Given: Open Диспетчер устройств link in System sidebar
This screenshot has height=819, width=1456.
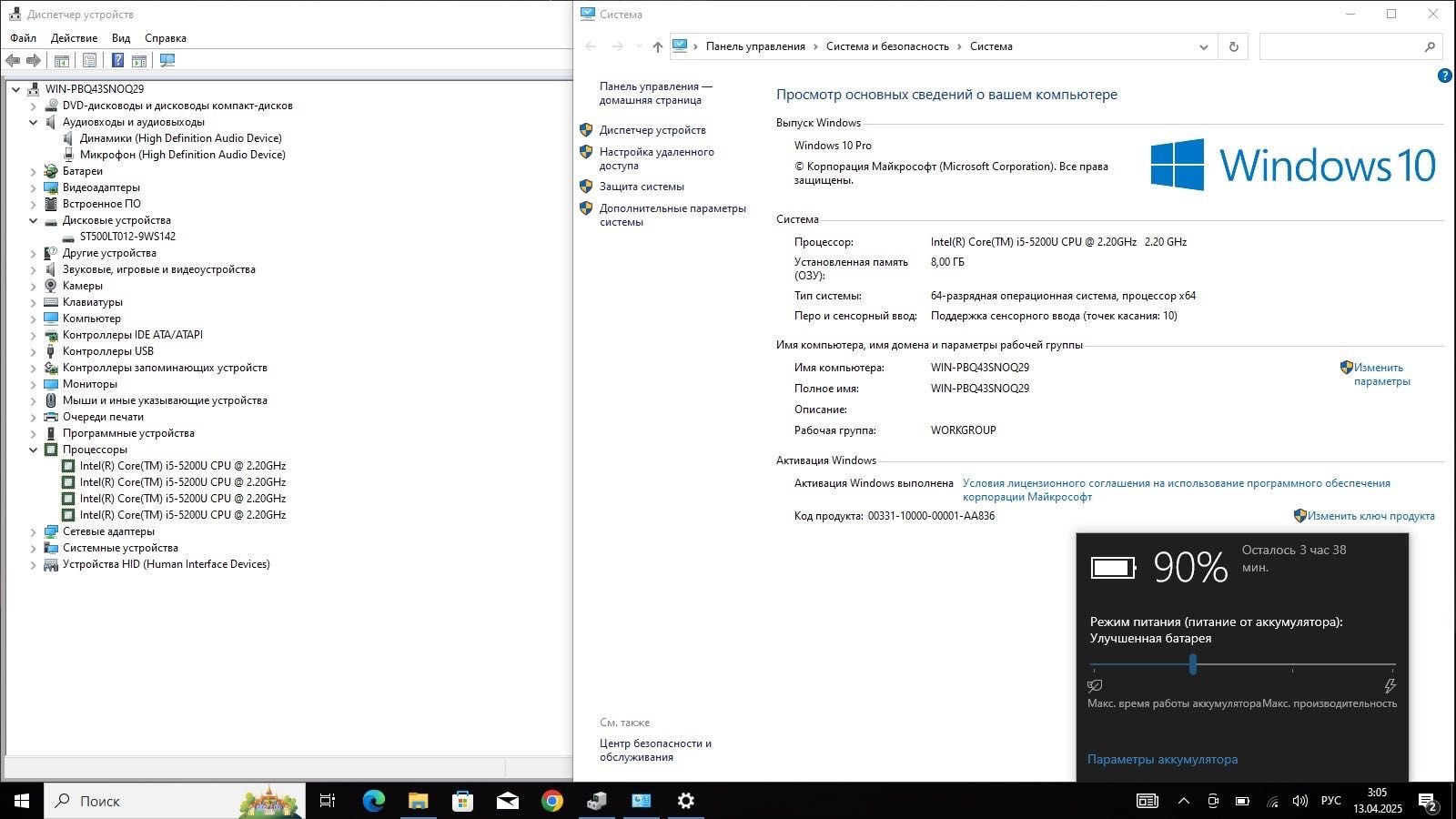Looking at the screenshot, I should 652,130.
